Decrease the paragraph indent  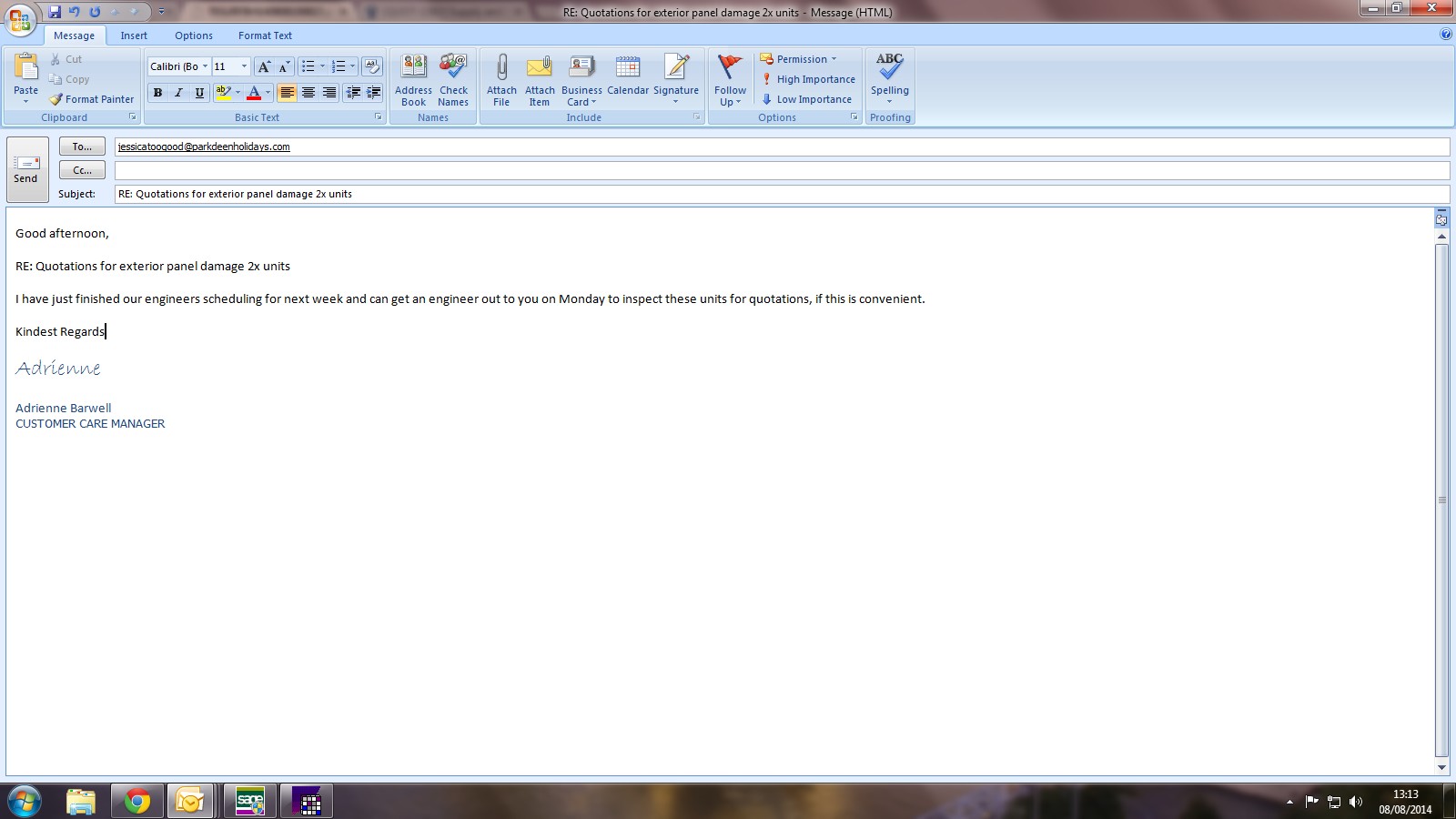coord(353,92)
